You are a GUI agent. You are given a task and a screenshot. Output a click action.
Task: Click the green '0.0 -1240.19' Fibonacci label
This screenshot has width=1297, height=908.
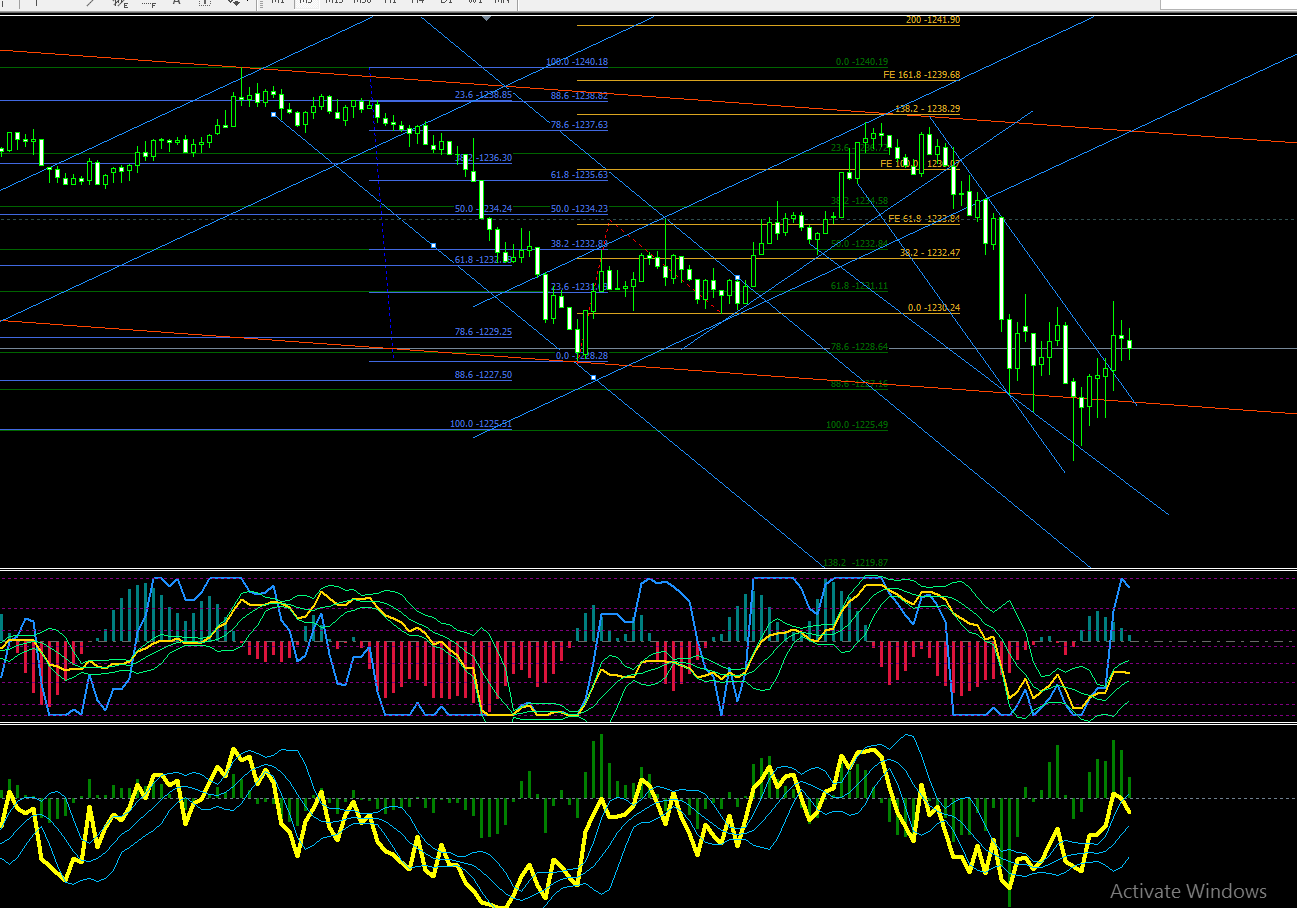(x=862, y=62)
